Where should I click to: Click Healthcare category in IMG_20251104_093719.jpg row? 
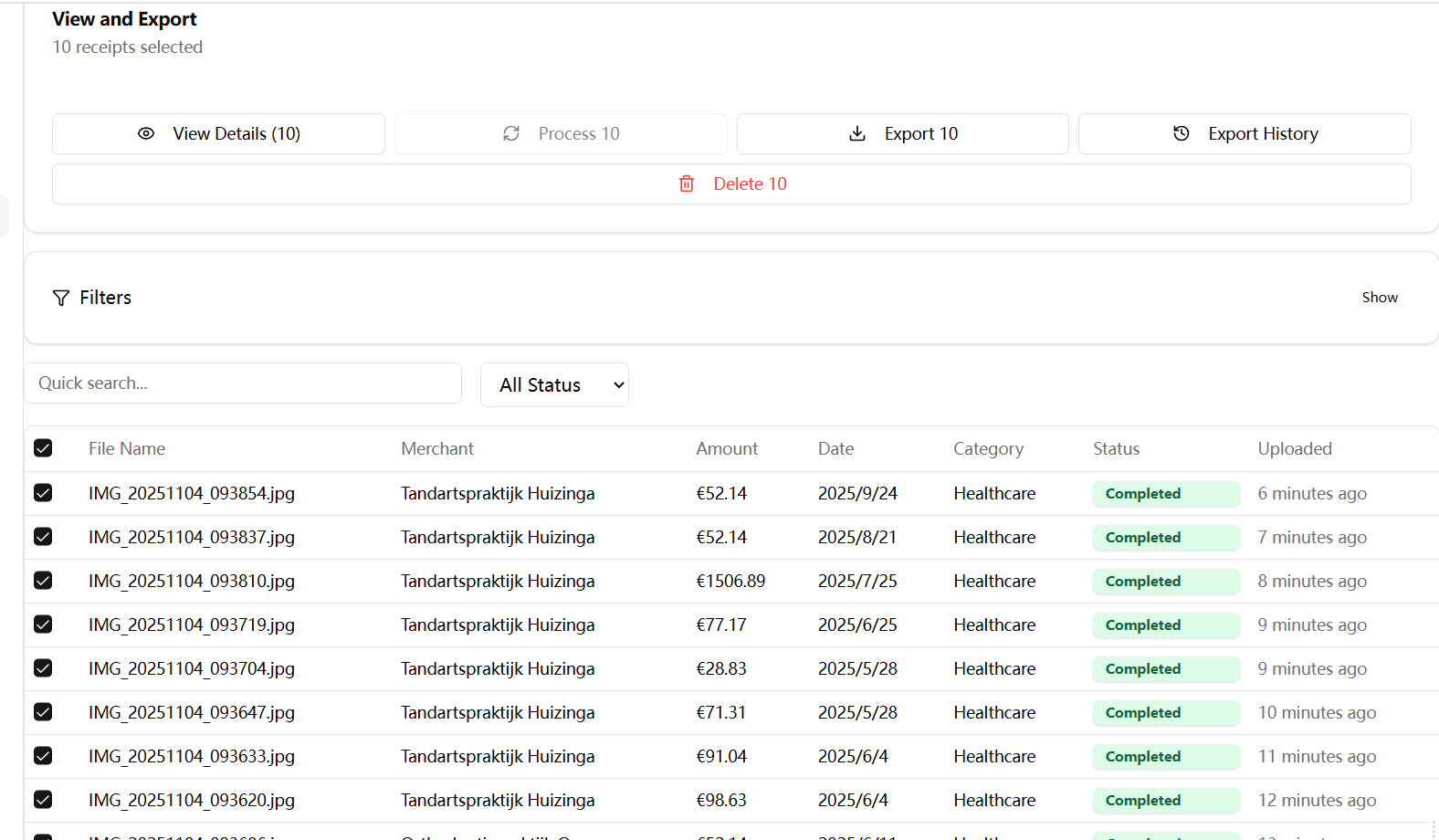[x=994, y=625]
